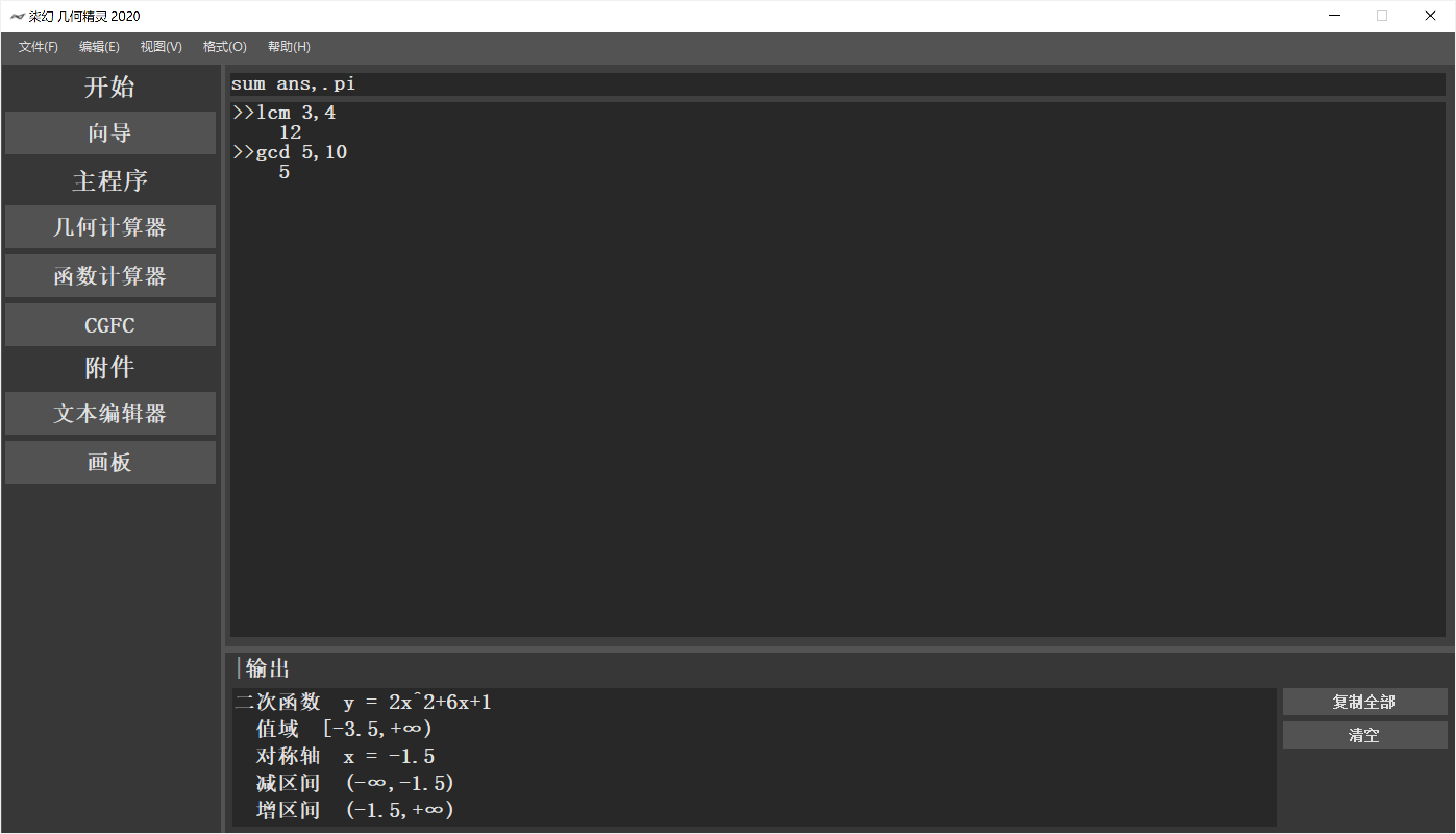The height and width of the screenshot is (834, 1456).
Task: Click the result '12' in console
Action: pos(290,133)
